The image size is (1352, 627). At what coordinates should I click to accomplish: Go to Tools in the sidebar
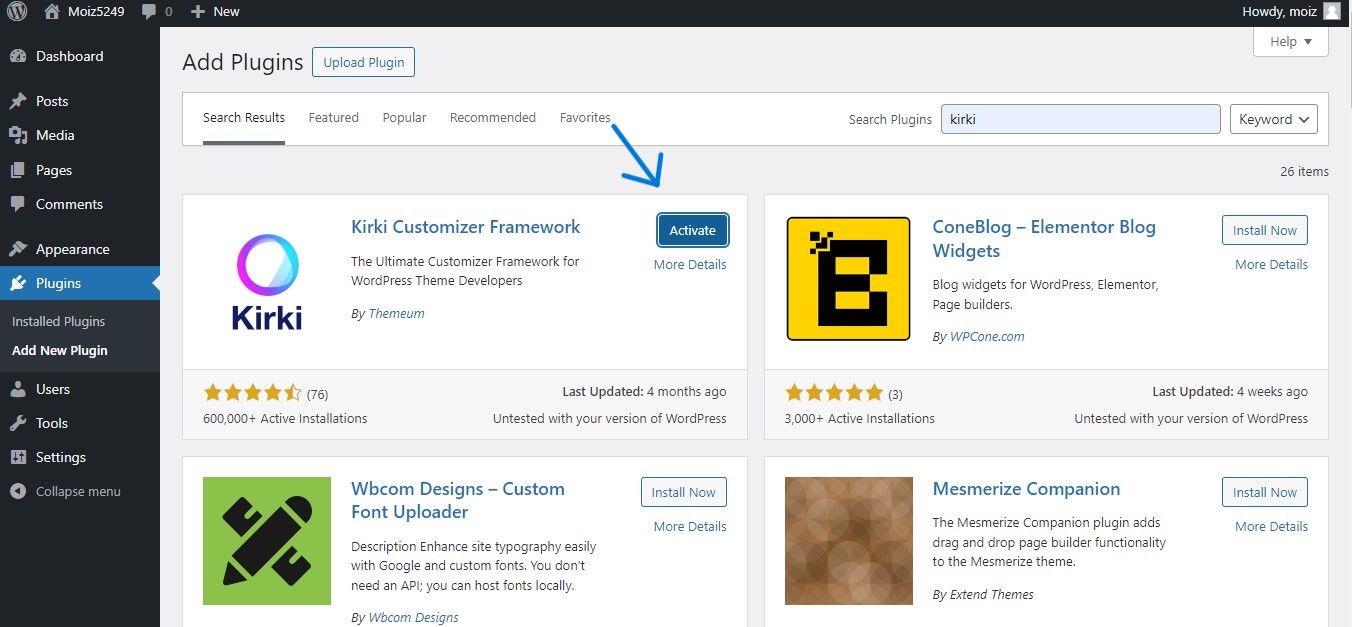tap(51, 423)
